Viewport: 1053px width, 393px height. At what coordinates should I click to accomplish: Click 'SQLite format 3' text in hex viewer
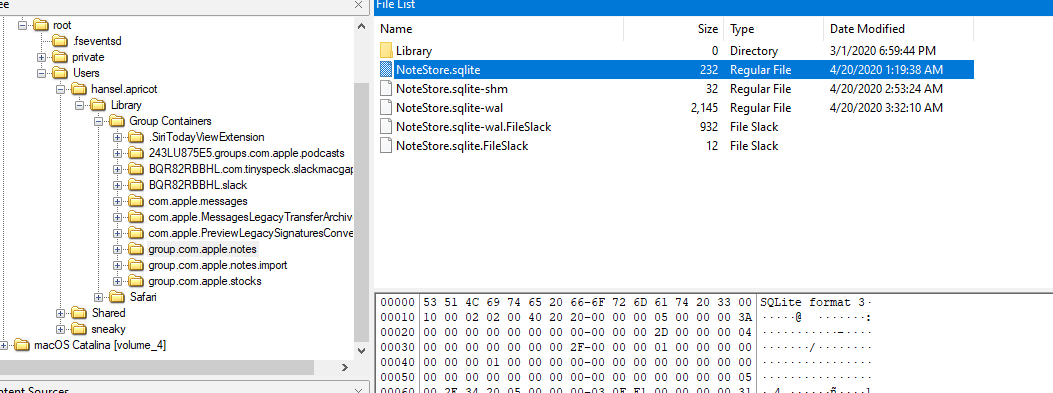tap(813, 302)
